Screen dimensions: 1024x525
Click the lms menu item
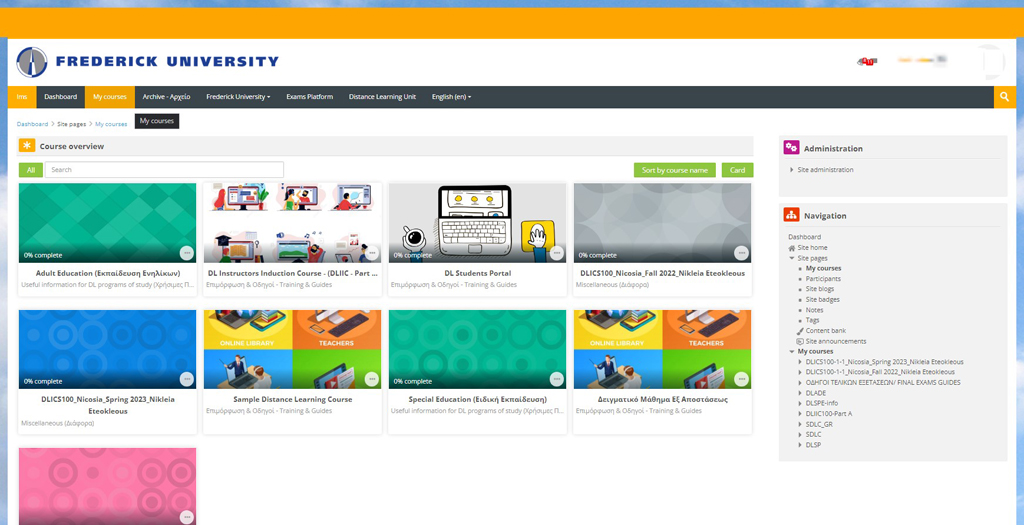pos(22,97)
